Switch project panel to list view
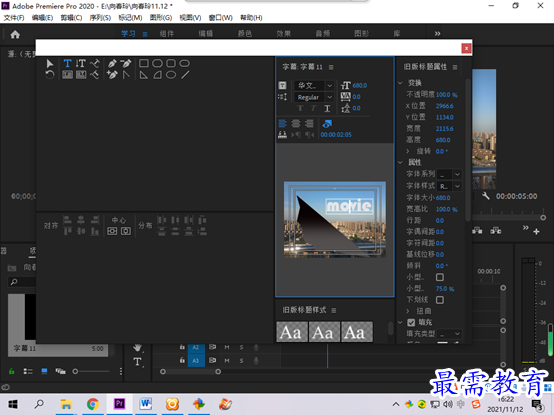 coord(28,371)
